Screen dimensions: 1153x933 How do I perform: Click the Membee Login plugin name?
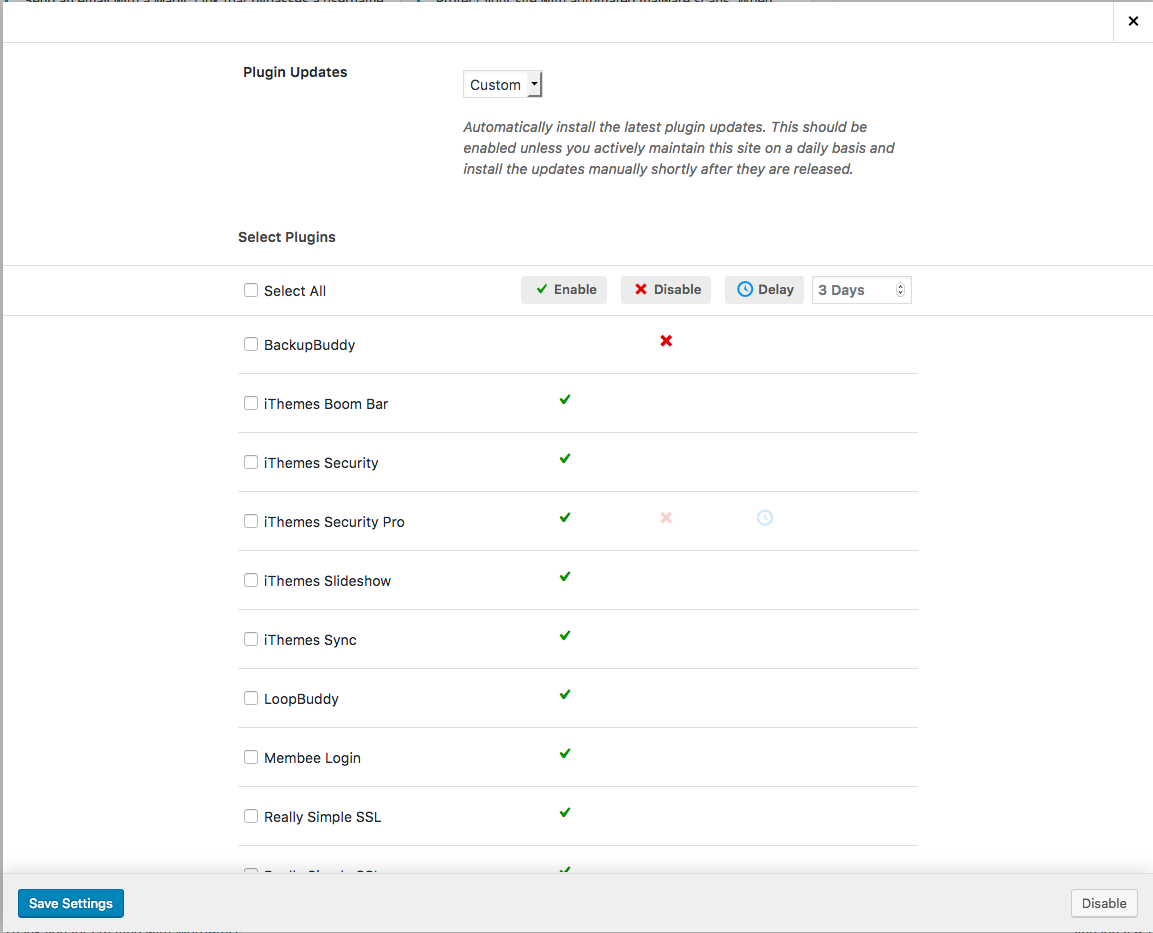pyautogui.click(x=313, y=758)
